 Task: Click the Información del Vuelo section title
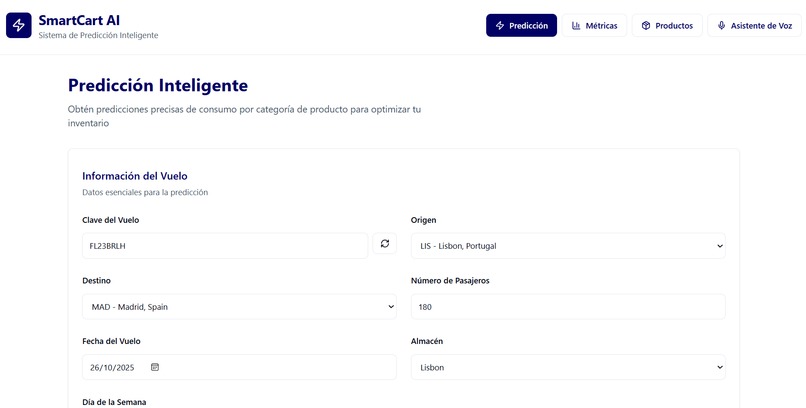point(135,176)
